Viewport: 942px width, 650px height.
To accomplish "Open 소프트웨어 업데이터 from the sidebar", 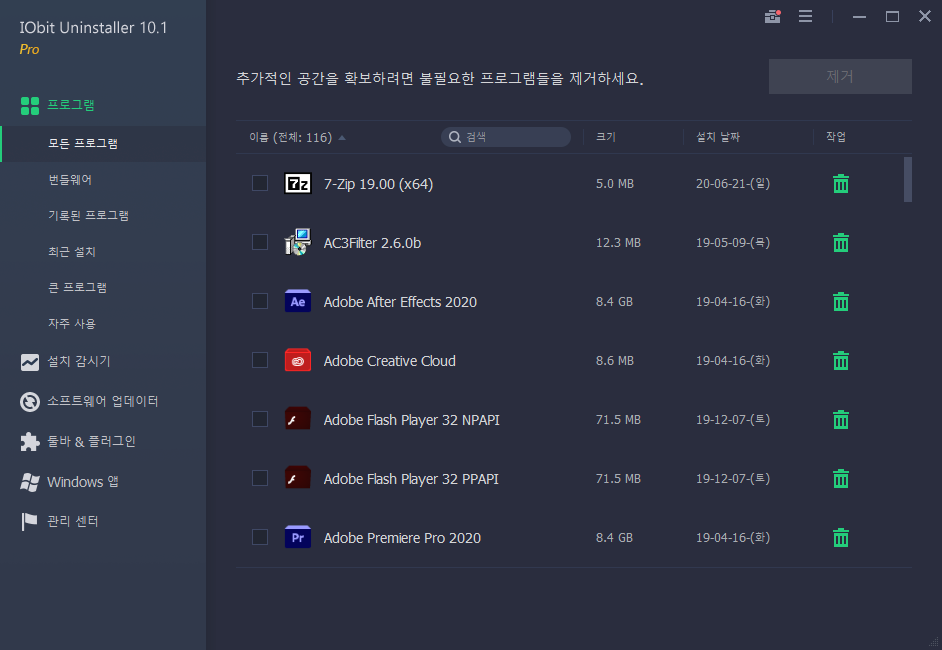I will pyautogui.click(x=103, y=401).
